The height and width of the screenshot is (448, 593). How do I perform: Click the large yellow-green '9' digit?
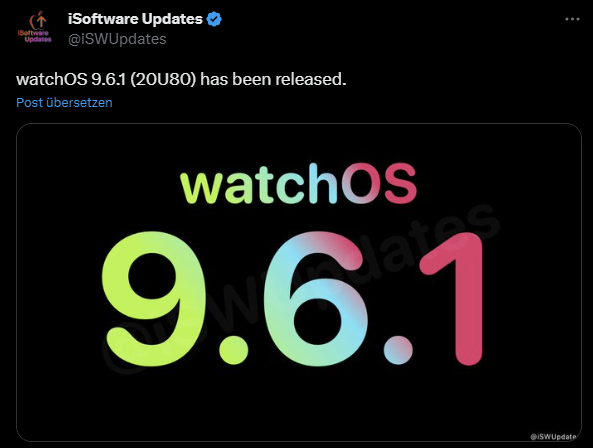[154, 299]
